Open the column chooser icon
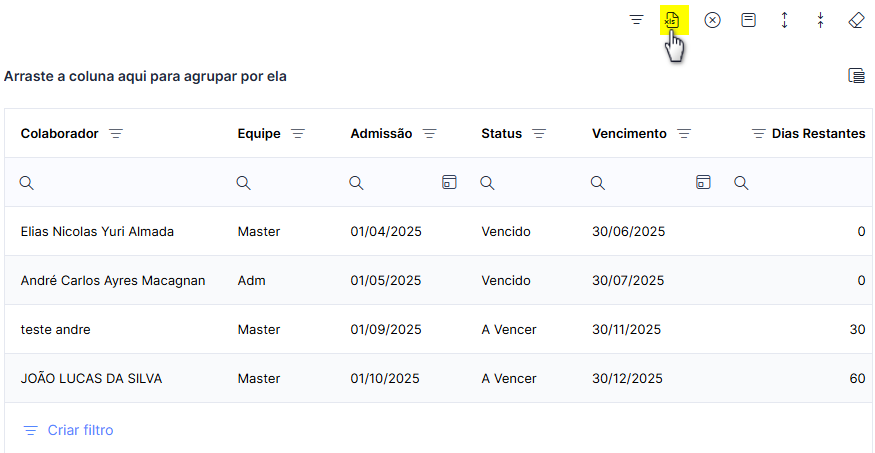Screen dimensions: 875x453 coord(856,75)
